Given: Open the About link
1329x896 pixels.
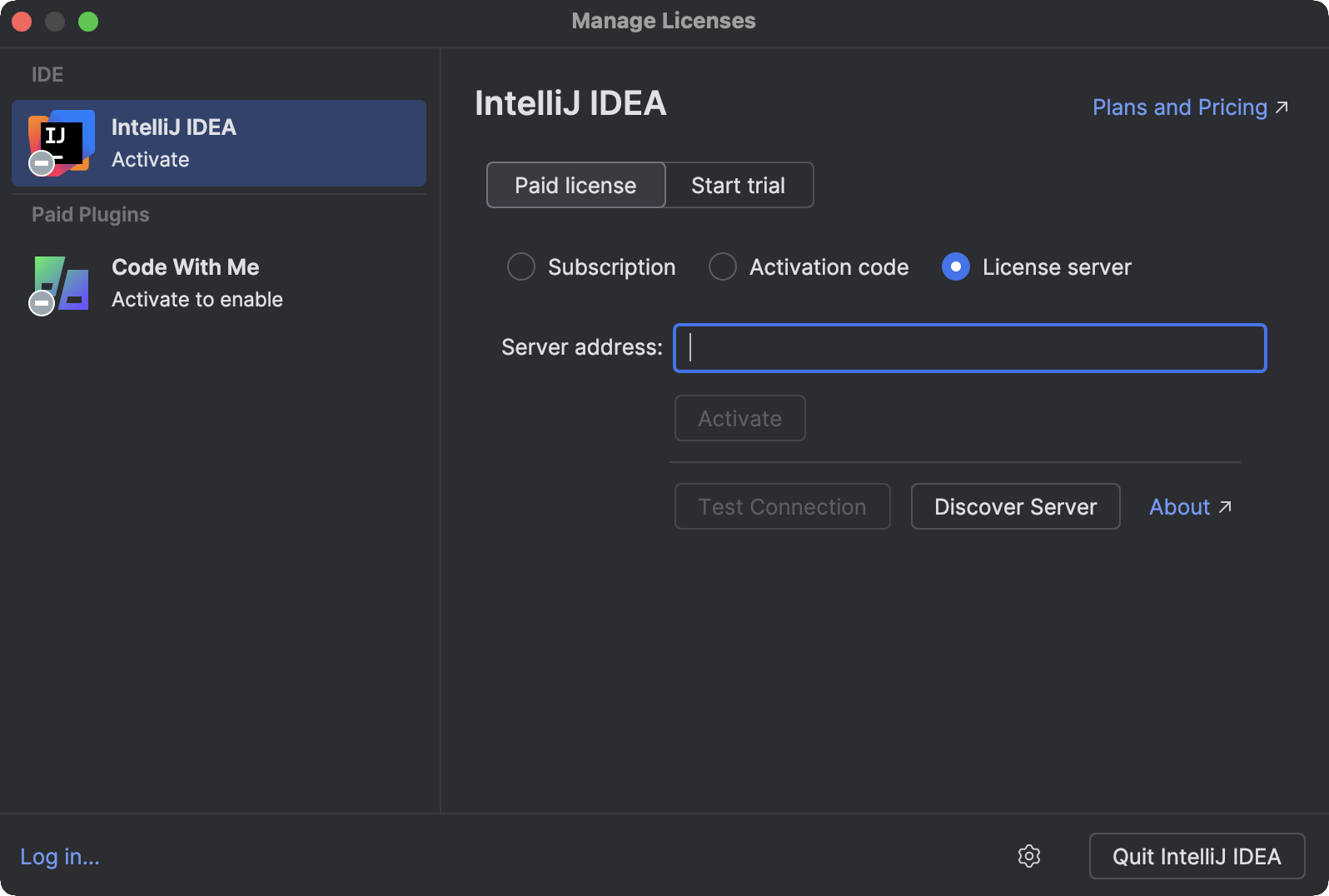Looking at the screenshot, I should [1179, 507].
